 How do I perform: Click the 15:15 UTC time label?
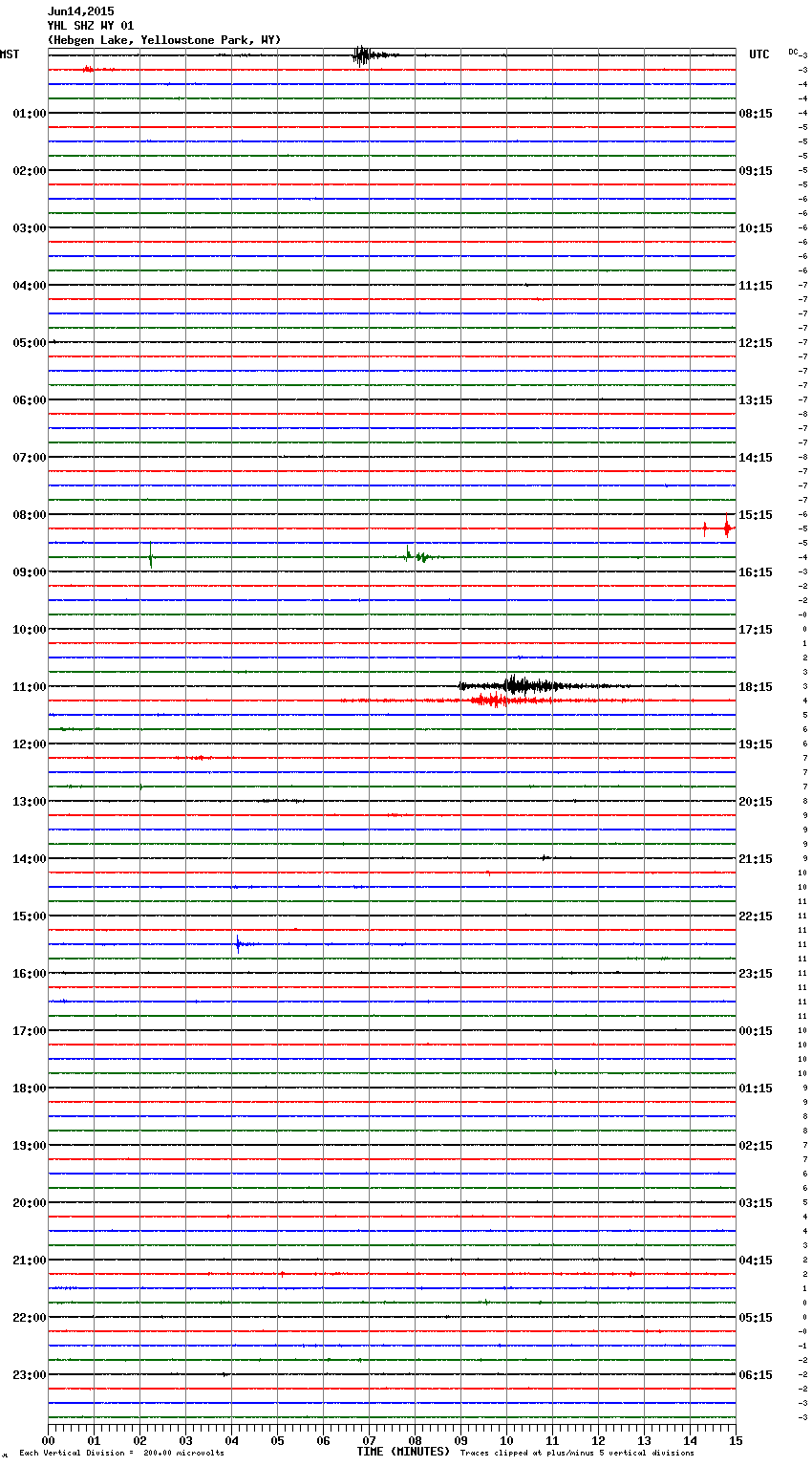click(x=756, y=515)
